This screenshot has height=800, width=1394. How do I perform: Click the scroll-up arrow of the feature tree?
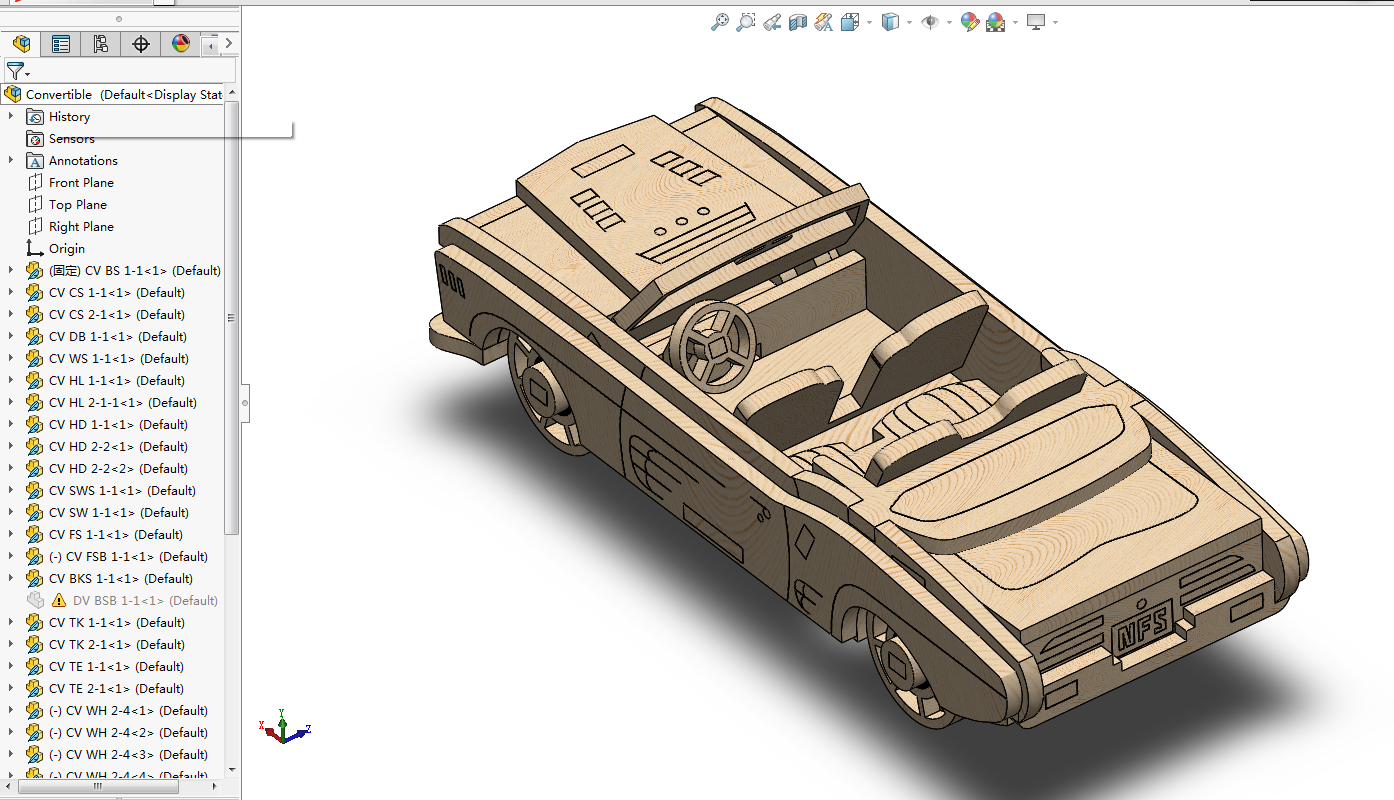[x=232, y=93]
